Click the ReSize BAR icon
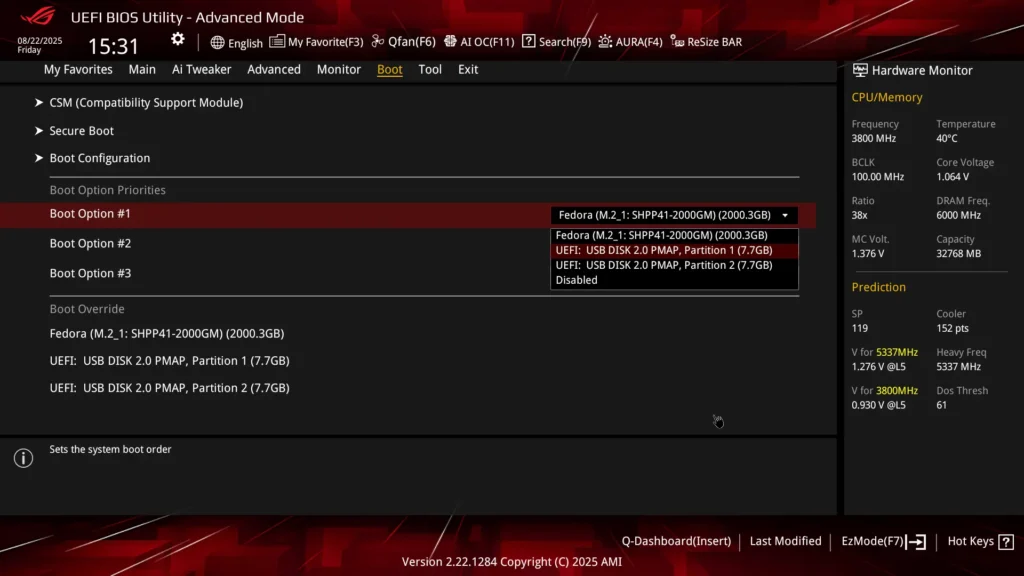 (677, 42)
